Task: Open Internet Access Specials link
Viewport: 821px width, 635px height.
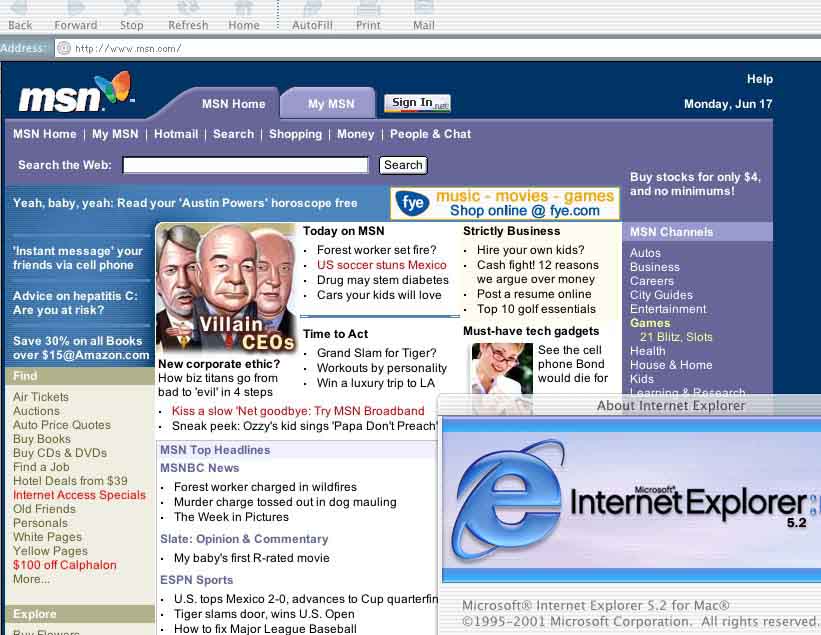Action: 80,495
